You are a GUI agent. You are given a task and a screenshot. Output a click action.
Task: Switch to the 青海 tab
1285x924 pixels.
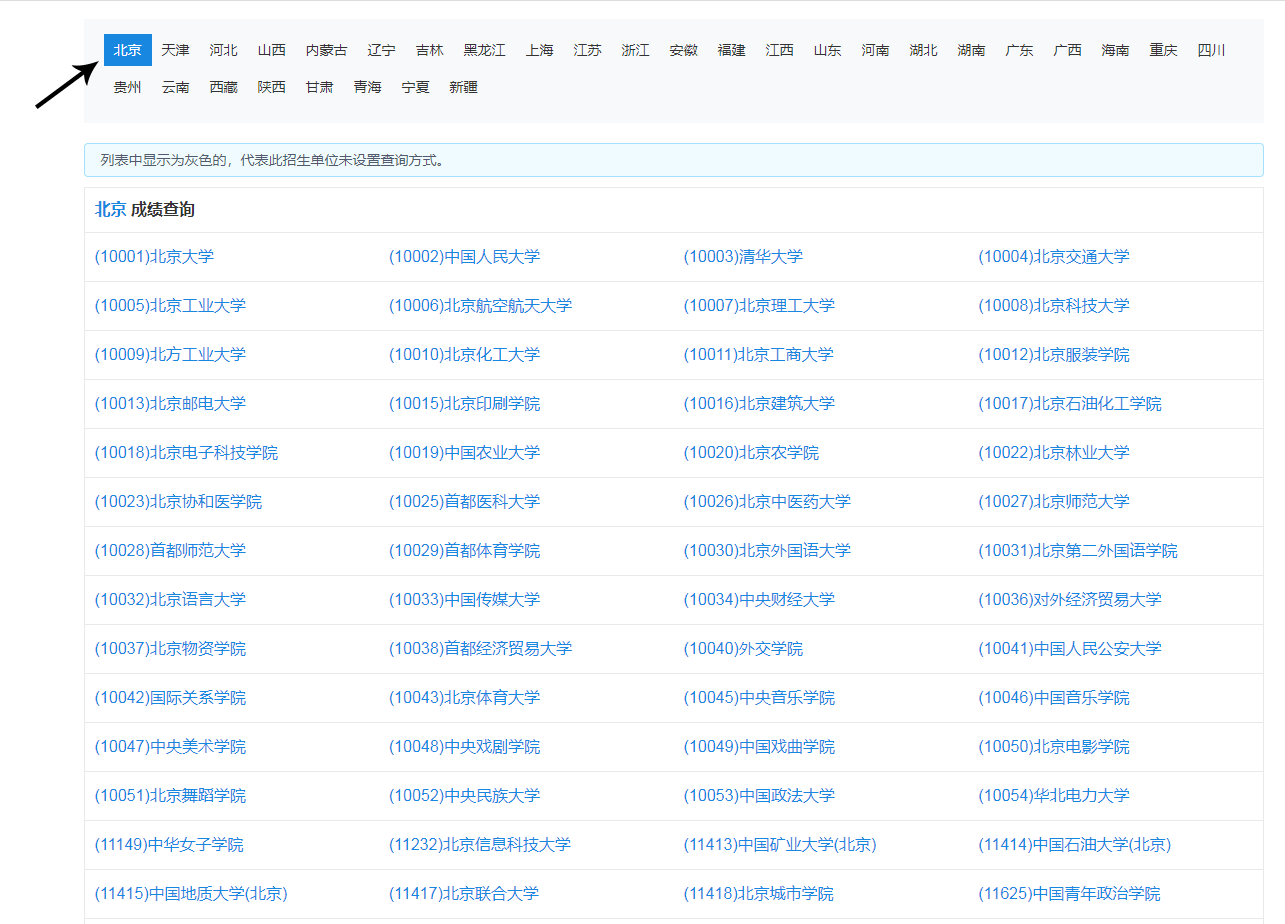368,87
